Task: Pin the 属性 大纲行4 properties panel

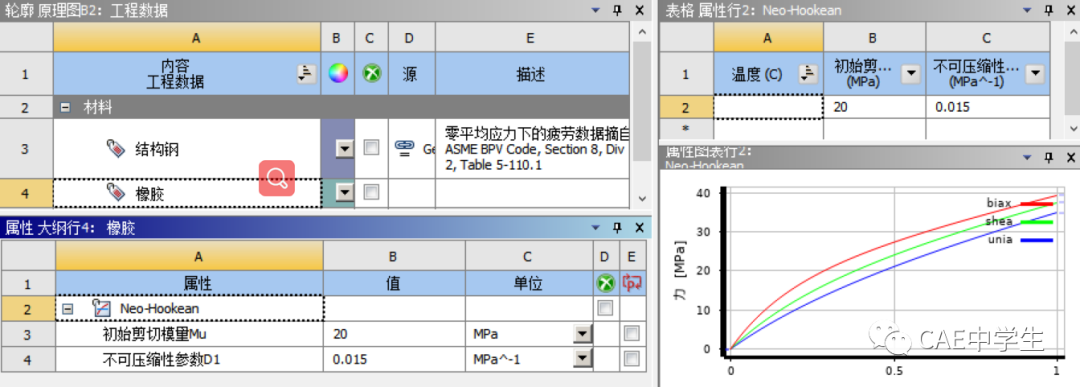Action: tap(617, 228)
